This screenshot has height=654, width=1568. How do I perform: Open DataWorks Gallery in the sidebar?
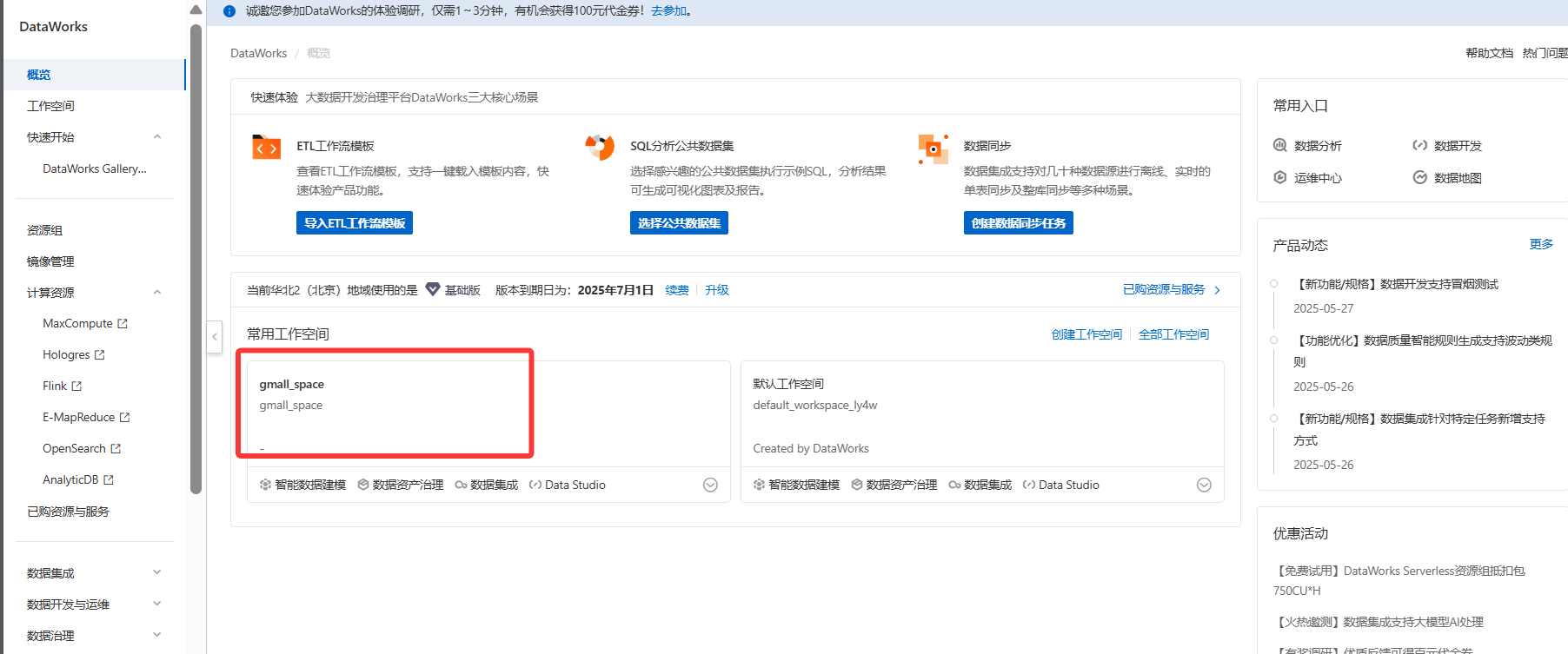pyautogui.click(x=95, y=168)
